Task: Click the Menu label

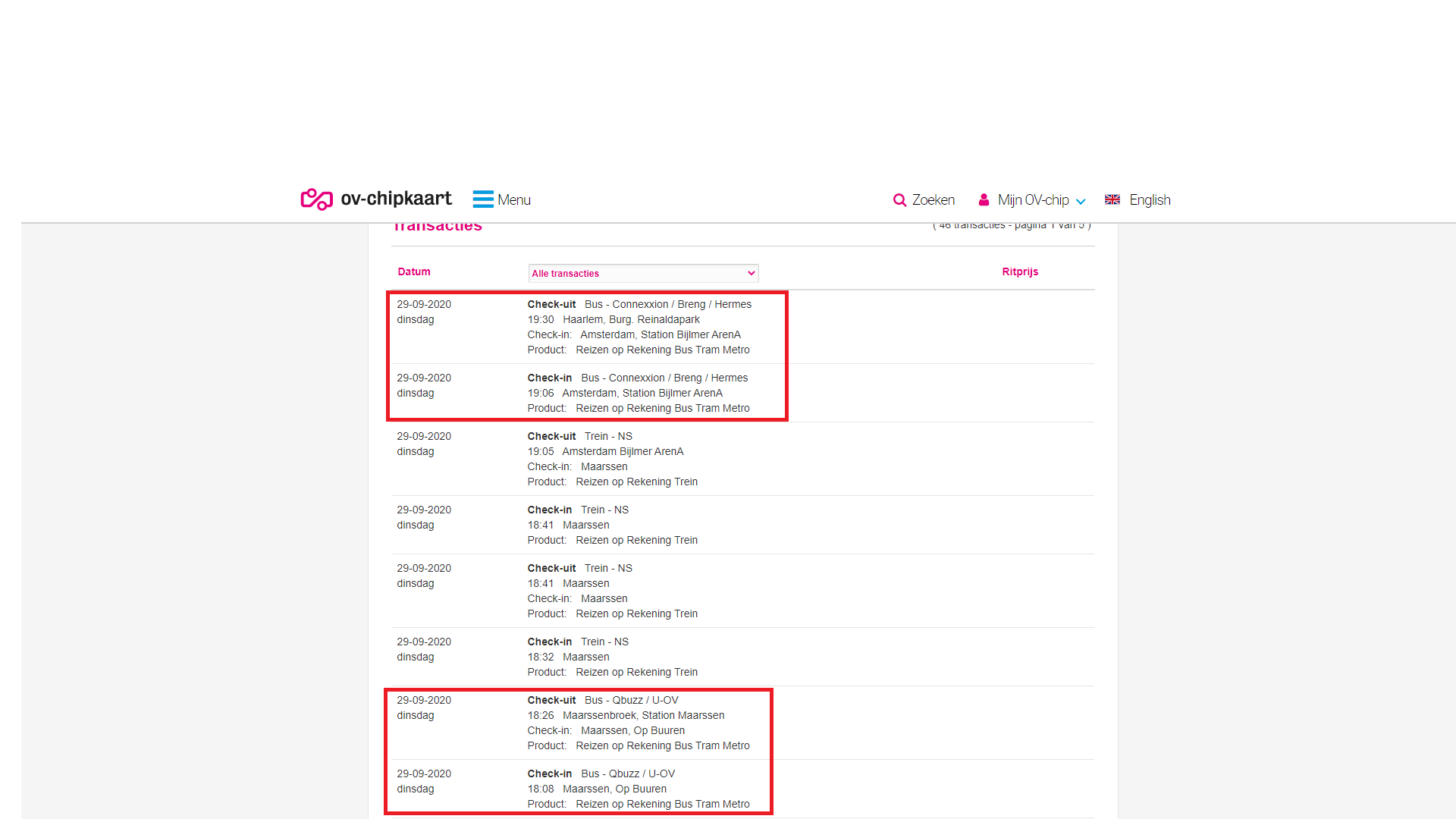Action: (514, 200)
